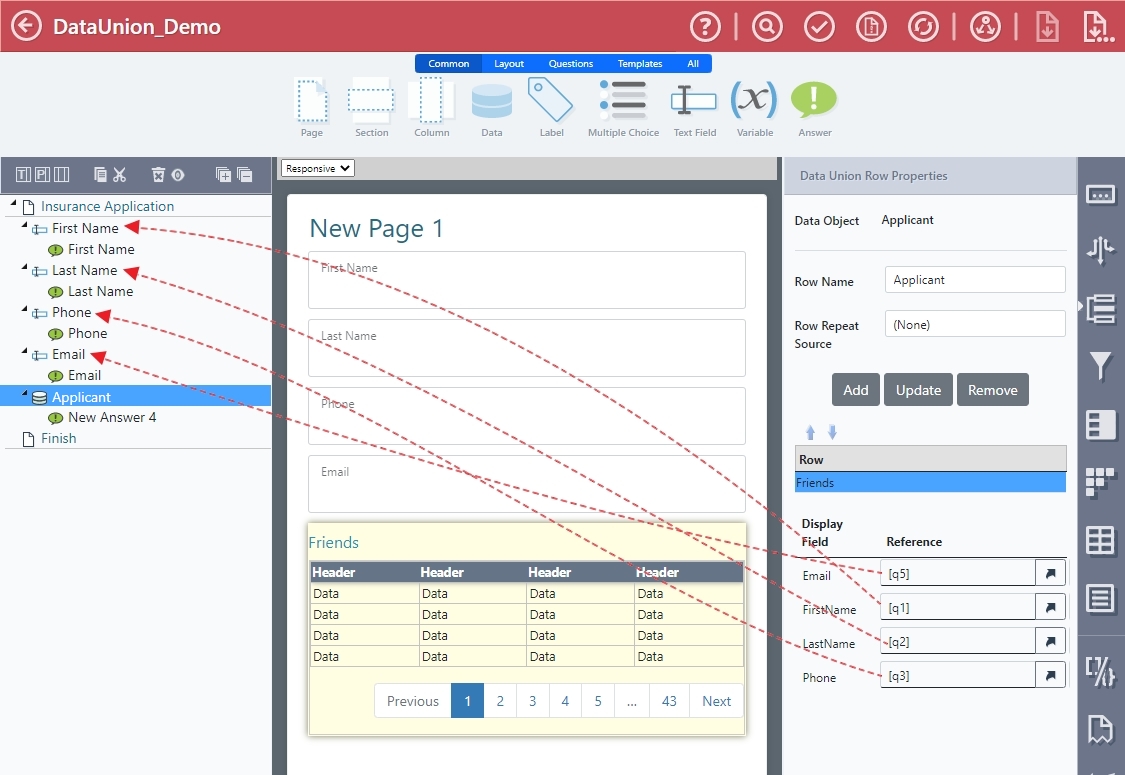Click the trash delete icon in tree toolbar
1125x775 pixels.
(x=158, y=174)
